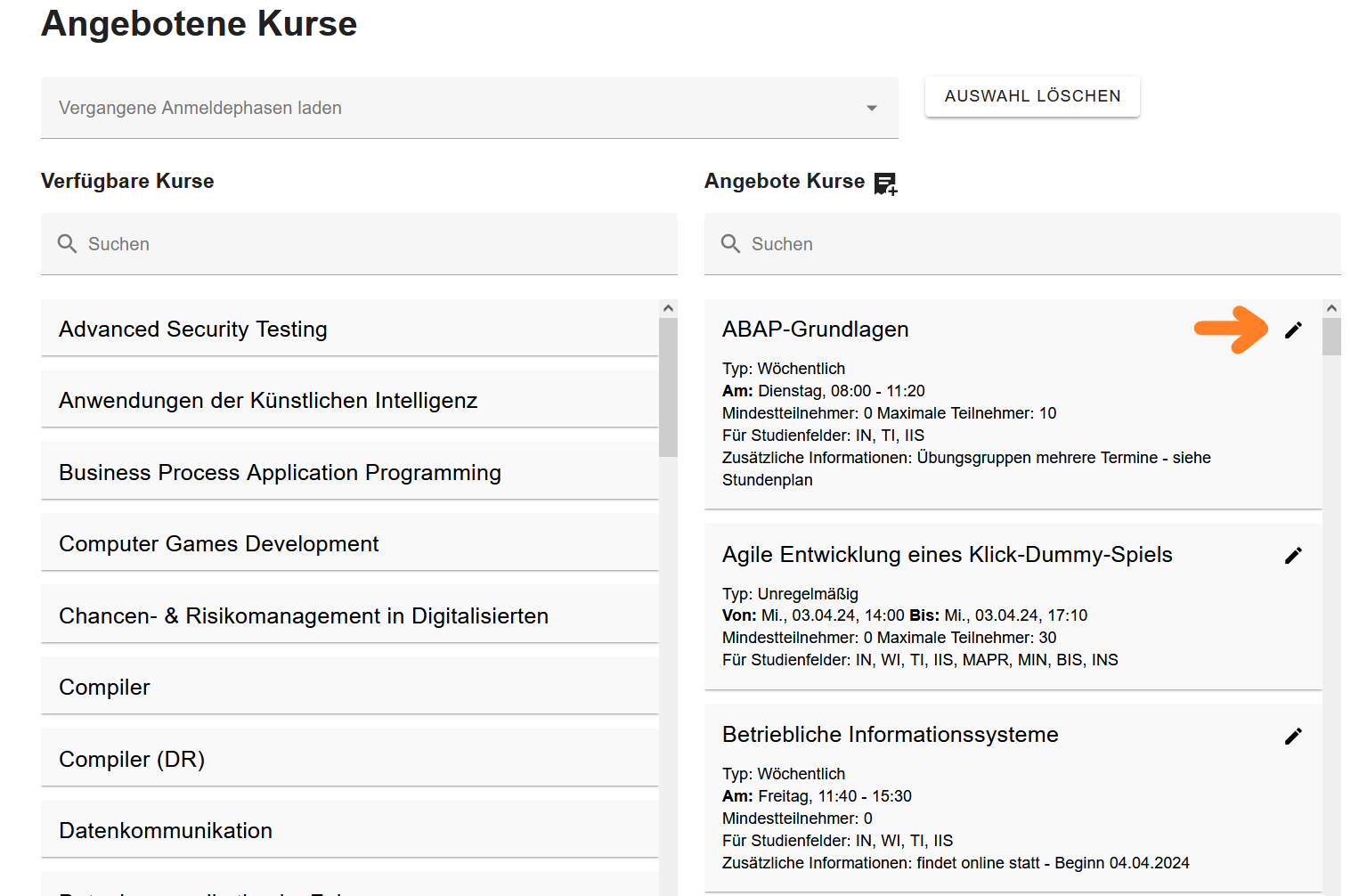Screen dimensions: 1367x896
Task: Open the Vergangene Anmeldephasen laden dropdown
Action: pos(469,107)
